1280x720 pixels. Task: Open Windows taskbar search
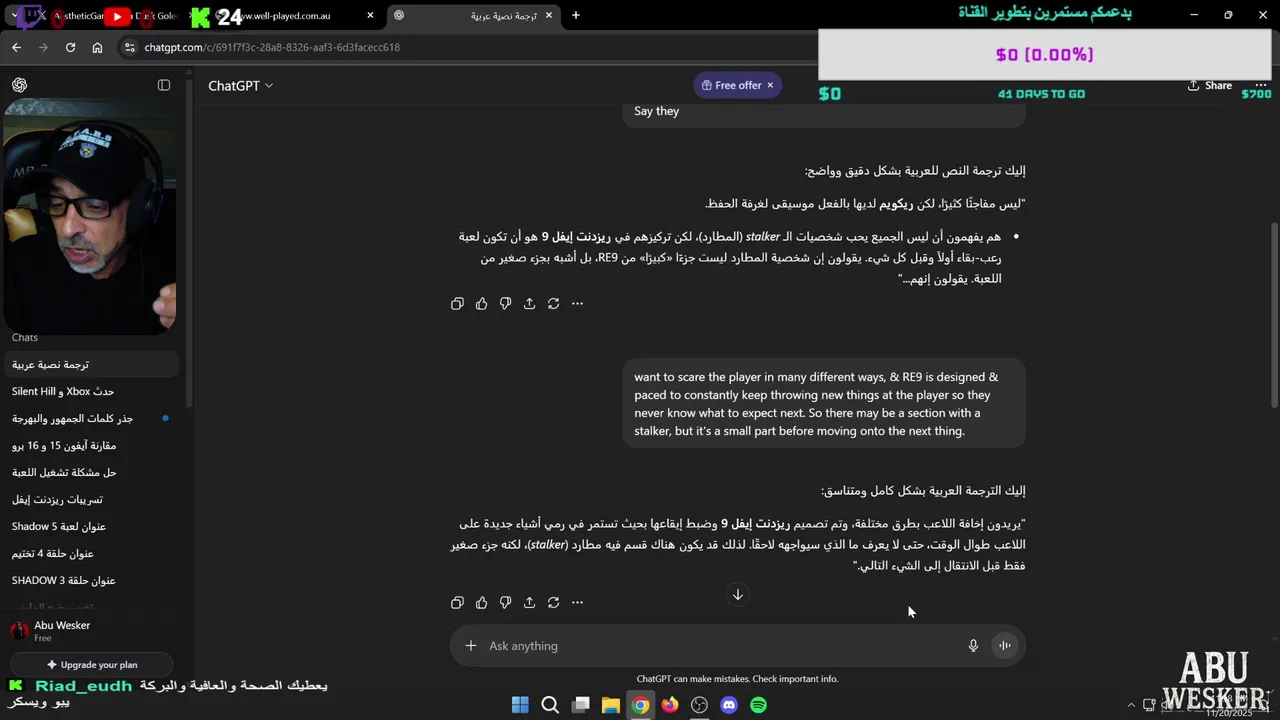[550, 705]
